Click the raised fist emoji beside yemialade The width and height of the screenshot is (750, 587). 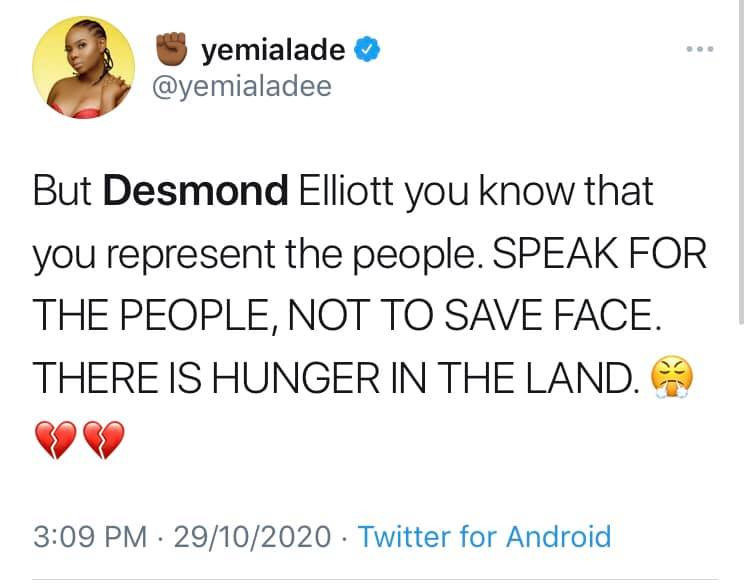click(174, 49)
